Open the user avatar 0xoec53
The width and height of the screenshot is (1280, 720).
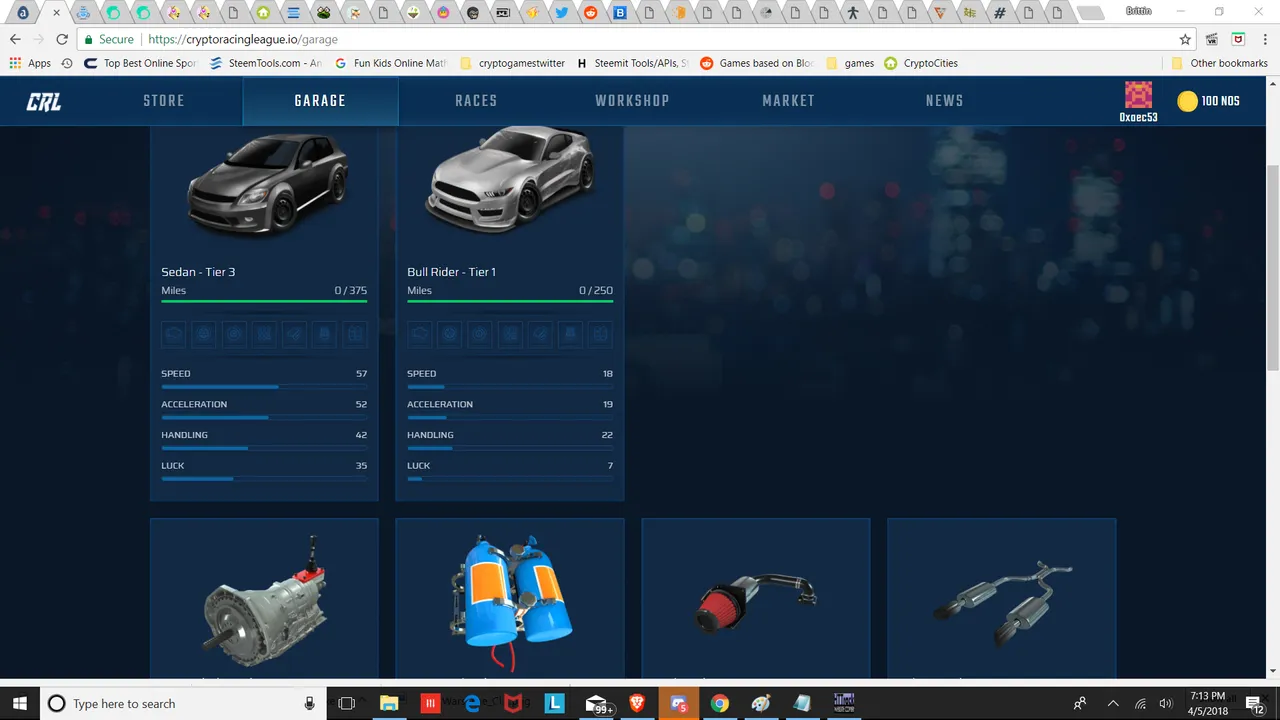[1138, 96]
